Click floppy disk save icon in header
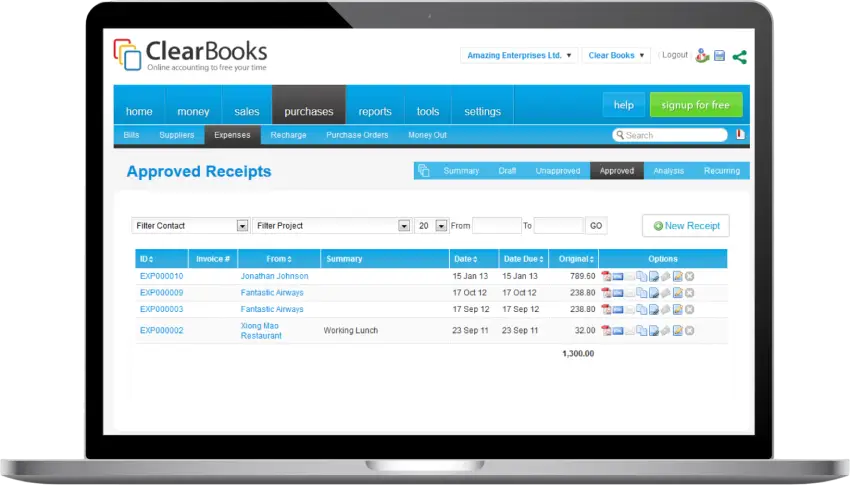The width and height of the screenshot is (850, 485). (719, 56)
